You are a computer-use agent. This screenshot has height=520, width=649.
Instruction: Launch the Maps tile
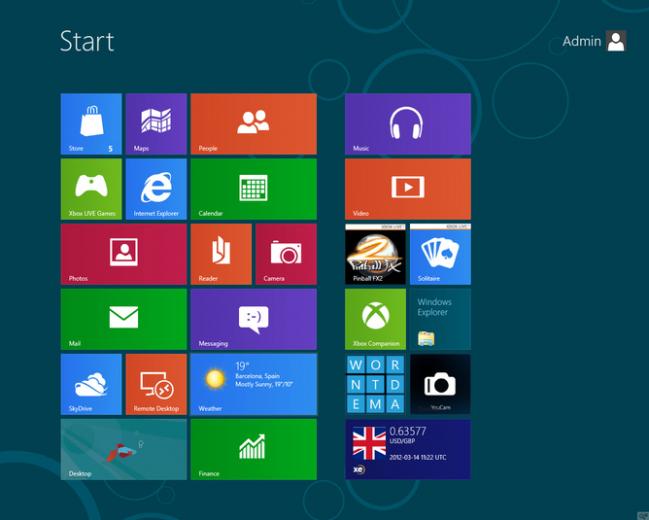point(156,124)
